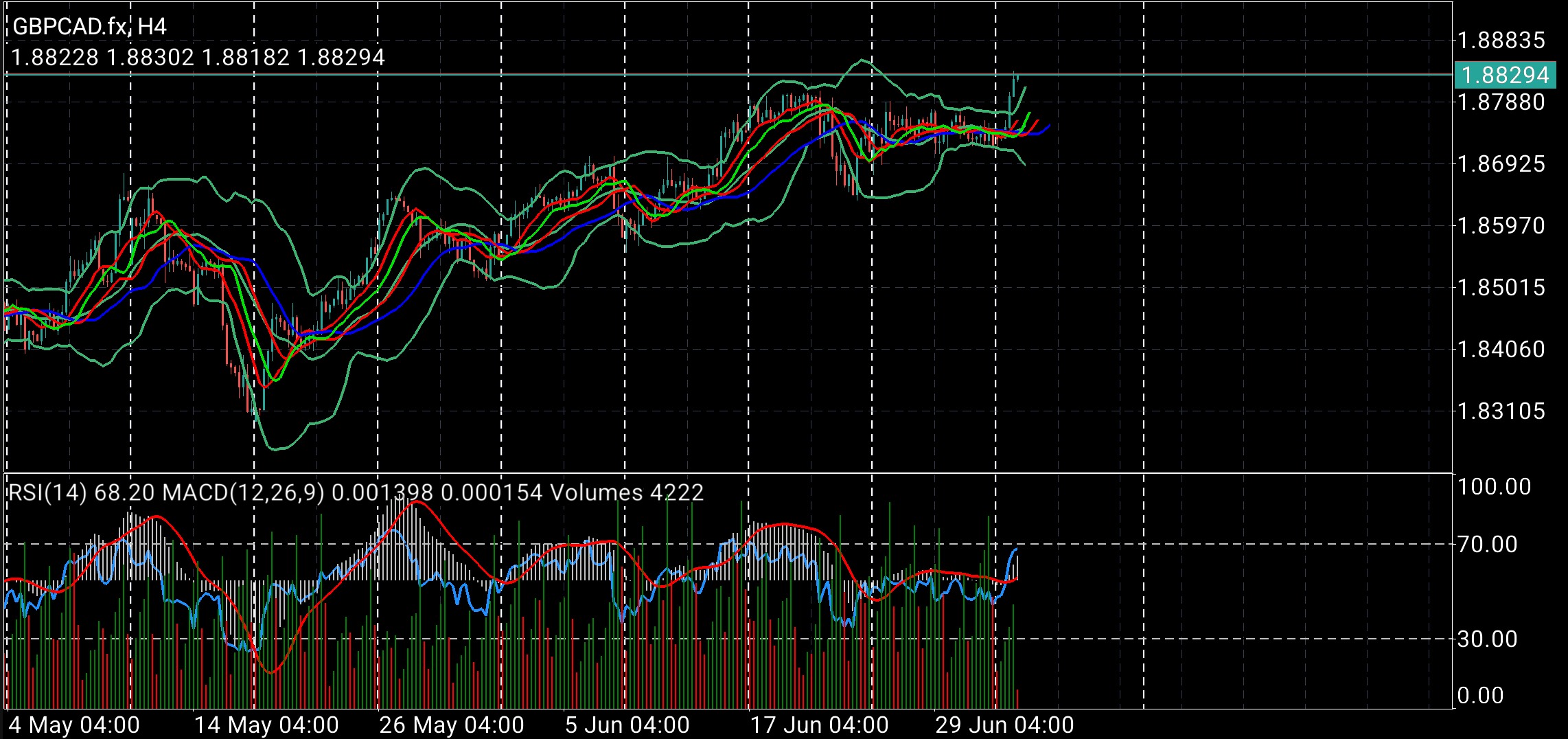Click the RSI(14) MACD Volumes indicator label
Image resolution: width=1568 pixels, height=739 pixels.
click(356, 492)
